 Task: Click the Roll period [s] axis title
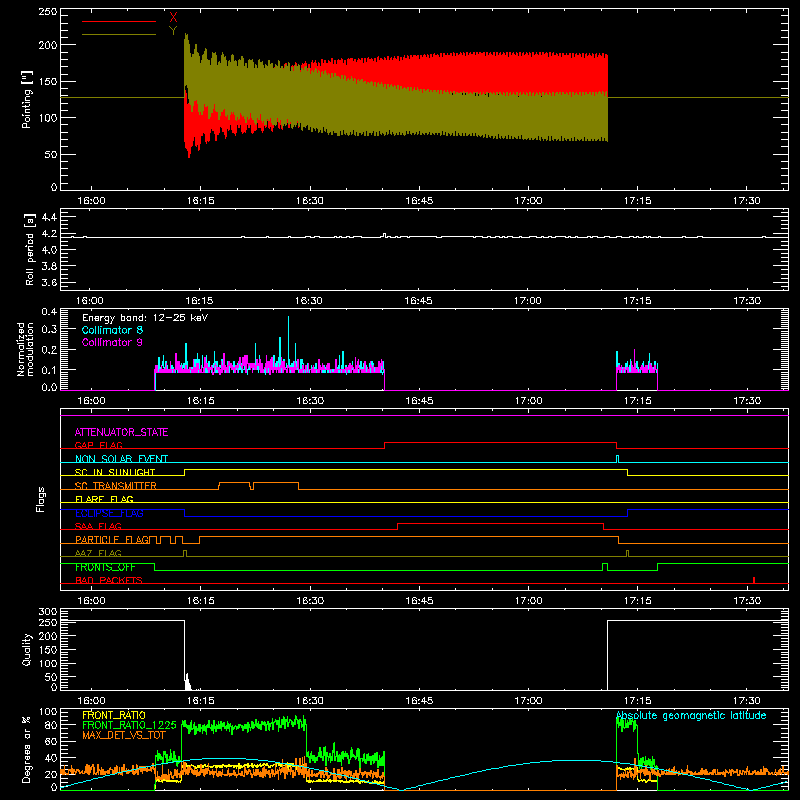(29, 249)
